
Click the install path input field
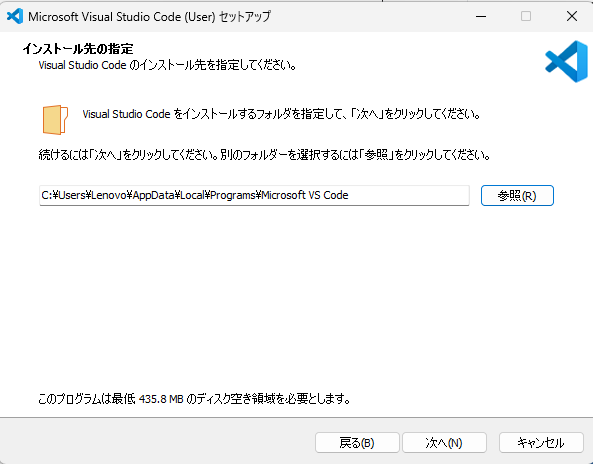coord(254,196)
